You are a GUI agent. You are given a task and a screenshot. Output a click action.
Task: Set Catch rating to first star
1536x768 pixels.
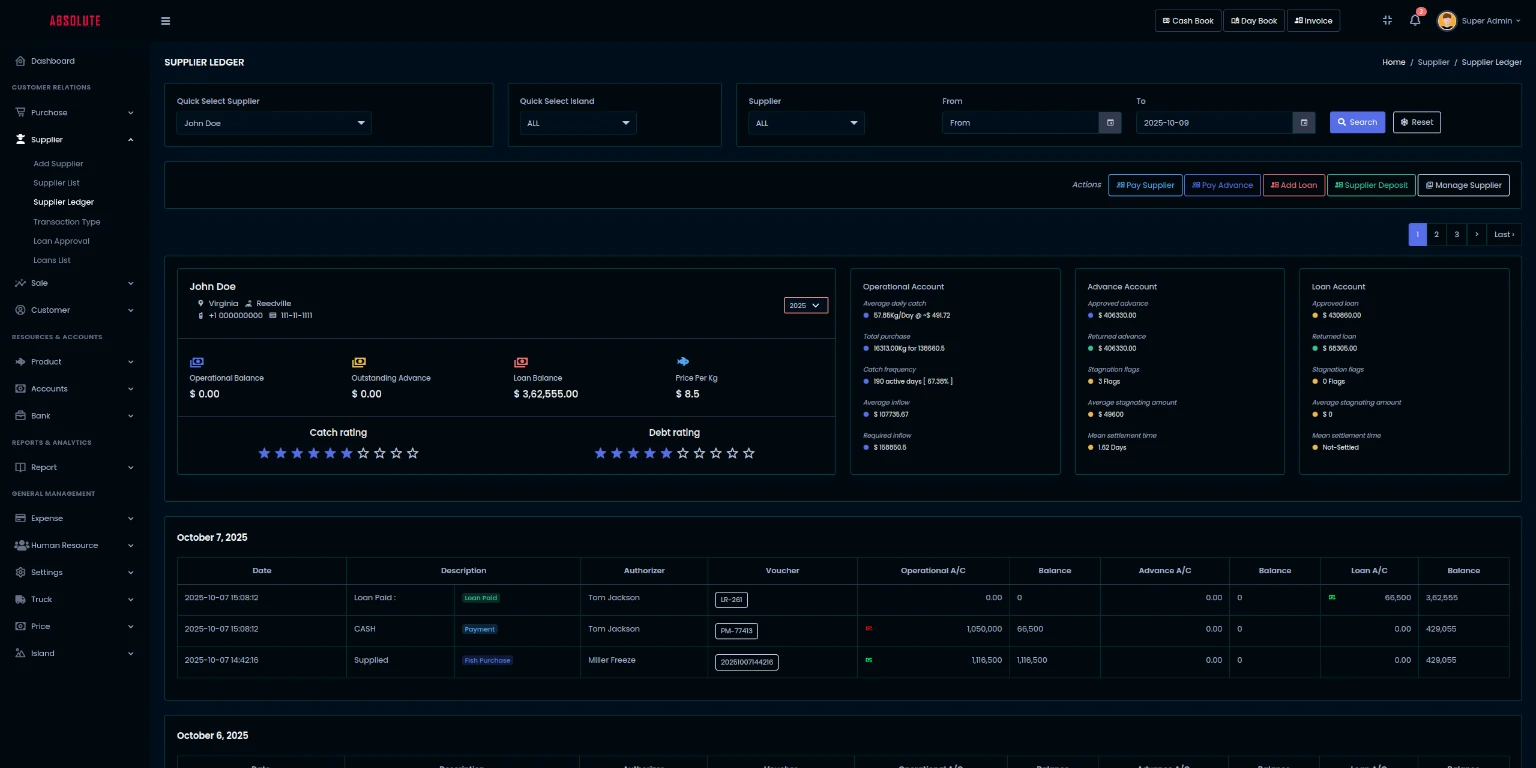tap(265, 453)
